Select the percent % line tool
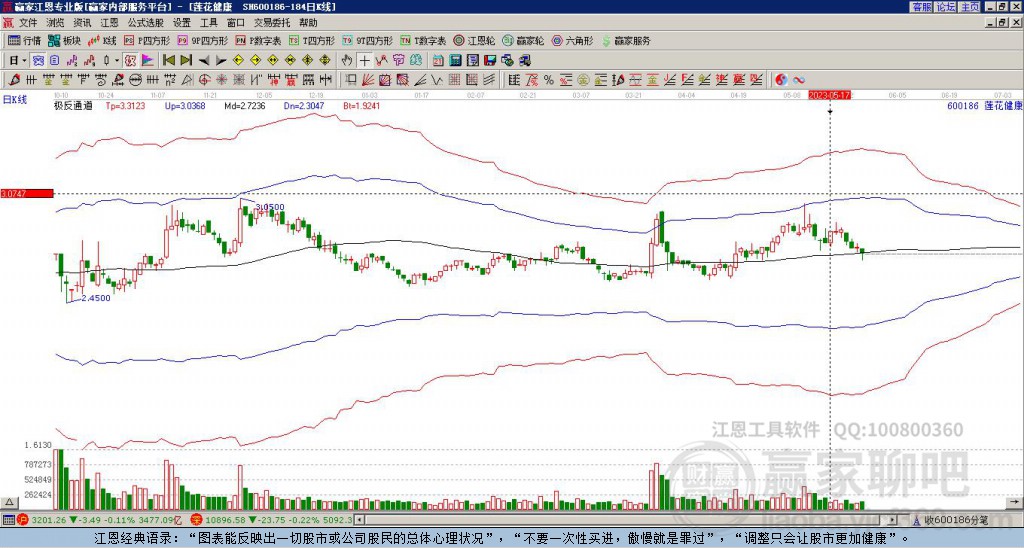 tap(549, 80)
